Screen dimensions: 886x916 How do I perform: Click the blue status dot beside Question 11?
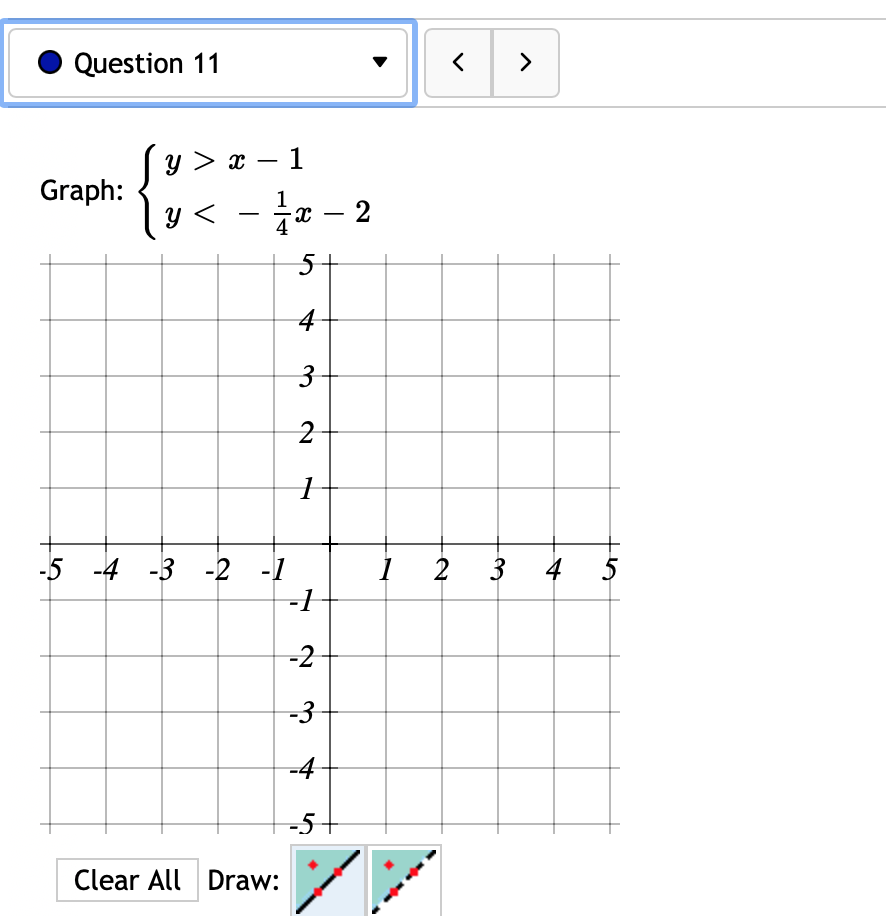point(48,62)
